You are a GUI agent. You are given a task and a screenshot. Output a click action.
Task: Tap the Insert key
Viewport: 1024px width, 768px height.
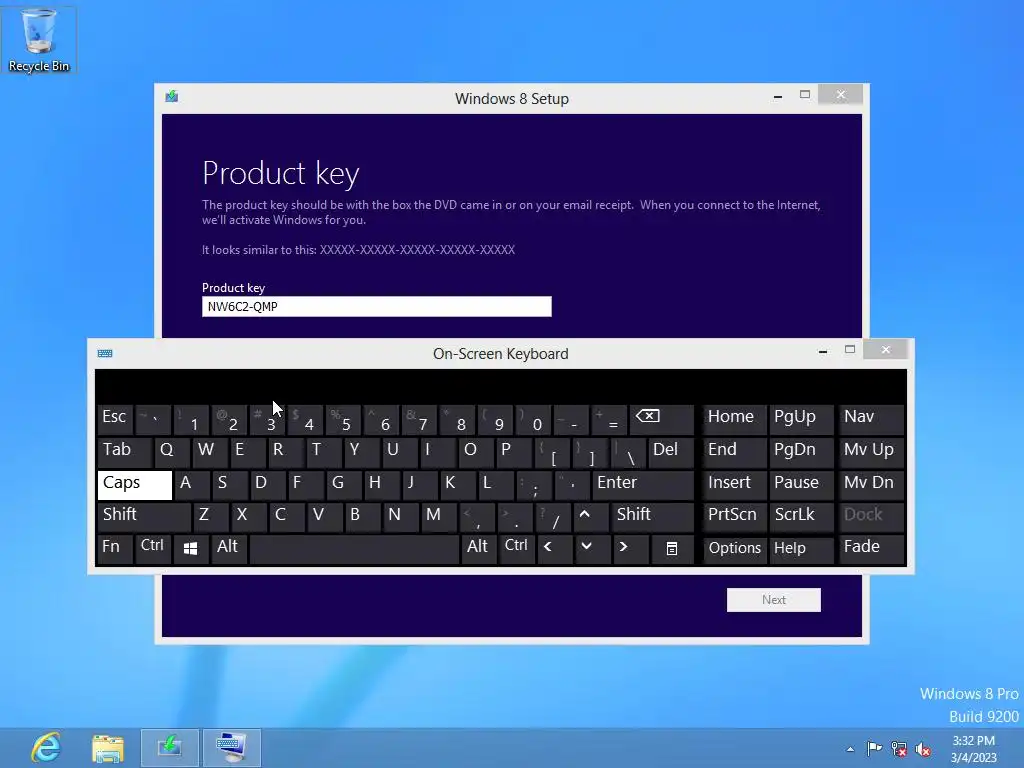coord(734,485)
